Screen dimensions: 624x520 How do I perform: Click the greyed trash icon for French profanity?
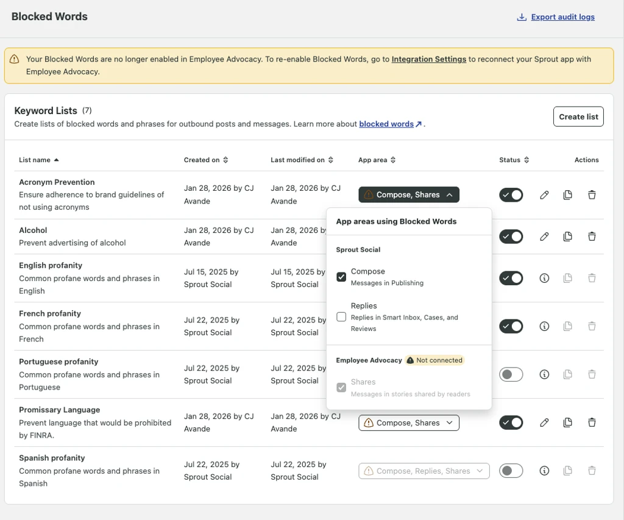(592, 326)
